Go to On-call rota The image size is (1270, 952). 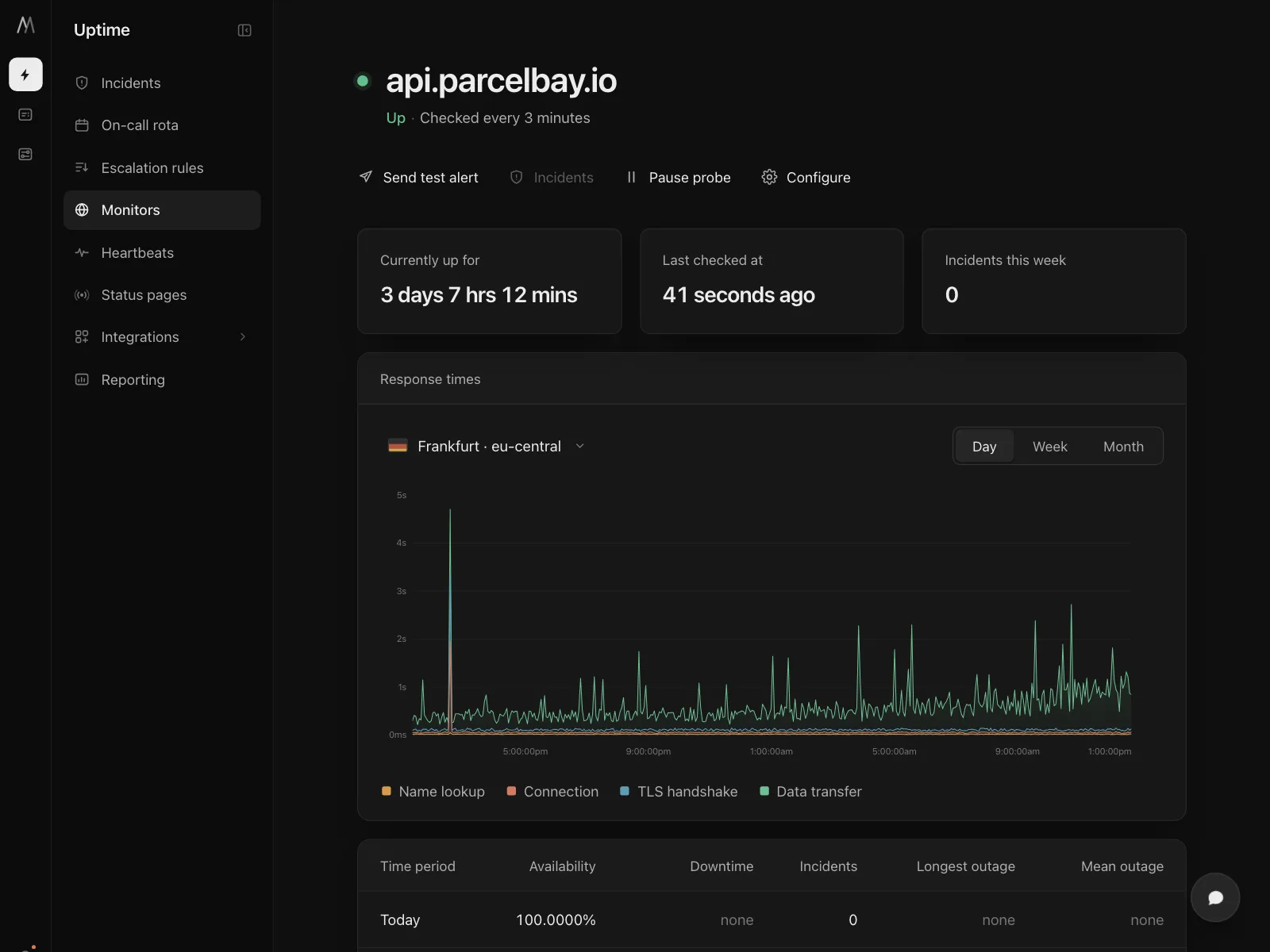tap(162, 125)
